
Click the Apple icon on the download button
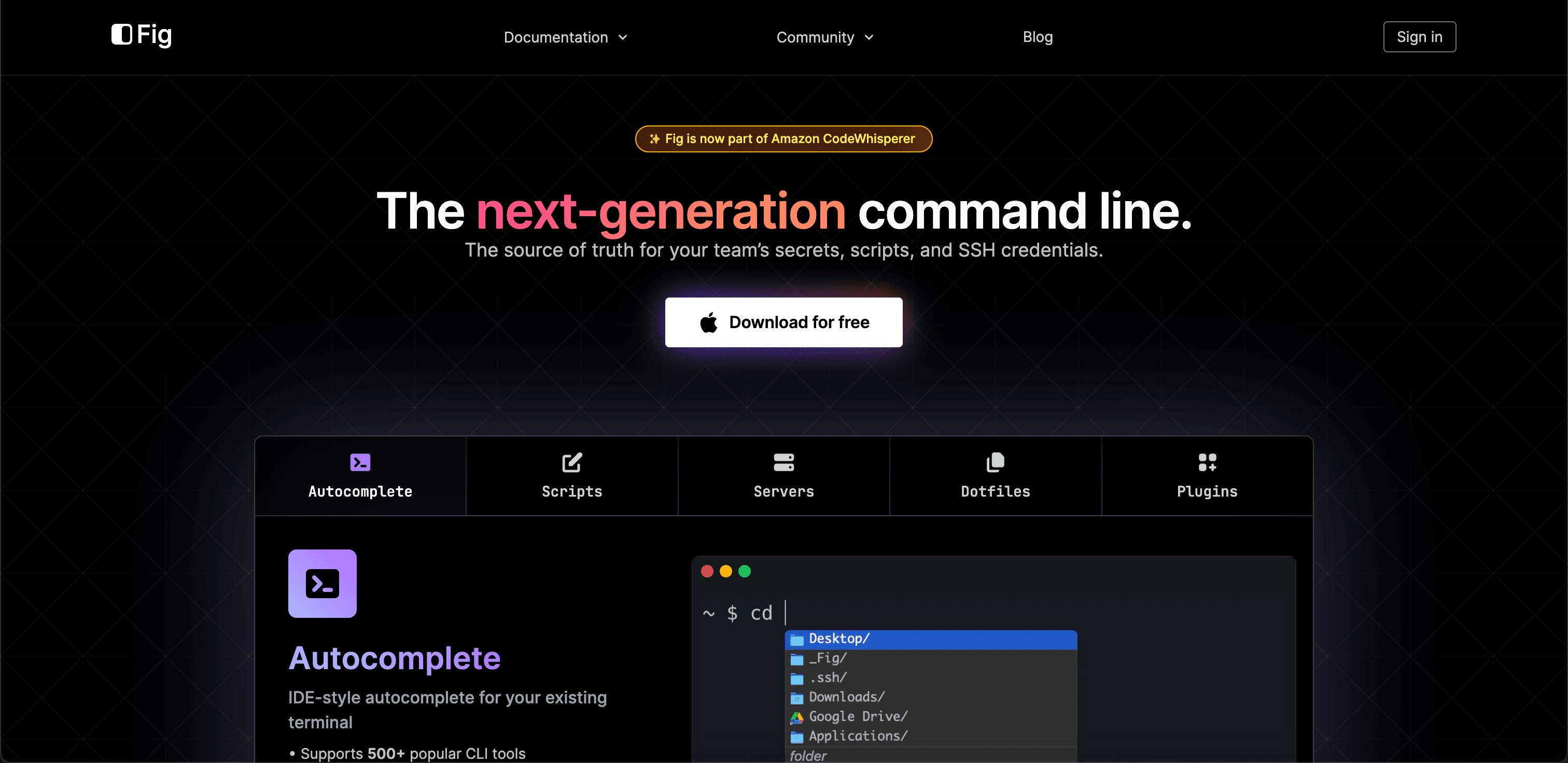click(708, 322)
